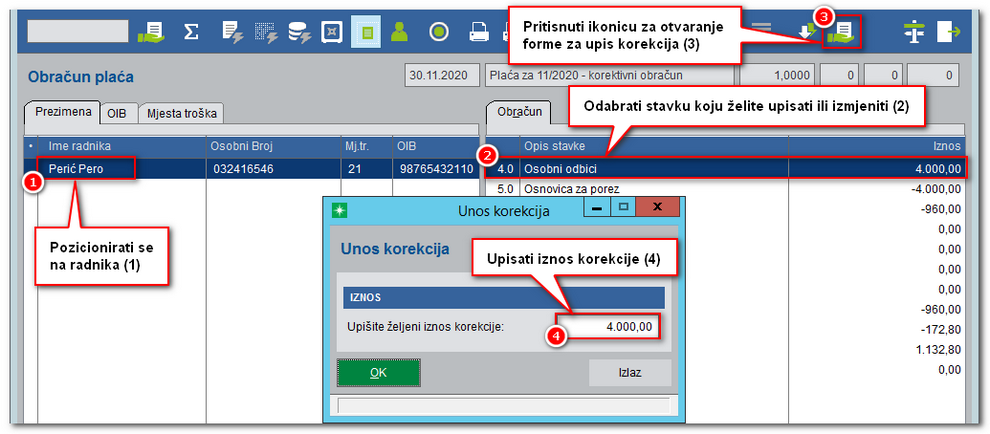Click the document with lightning icon
The image size is (990, 434).
(229, 31)
